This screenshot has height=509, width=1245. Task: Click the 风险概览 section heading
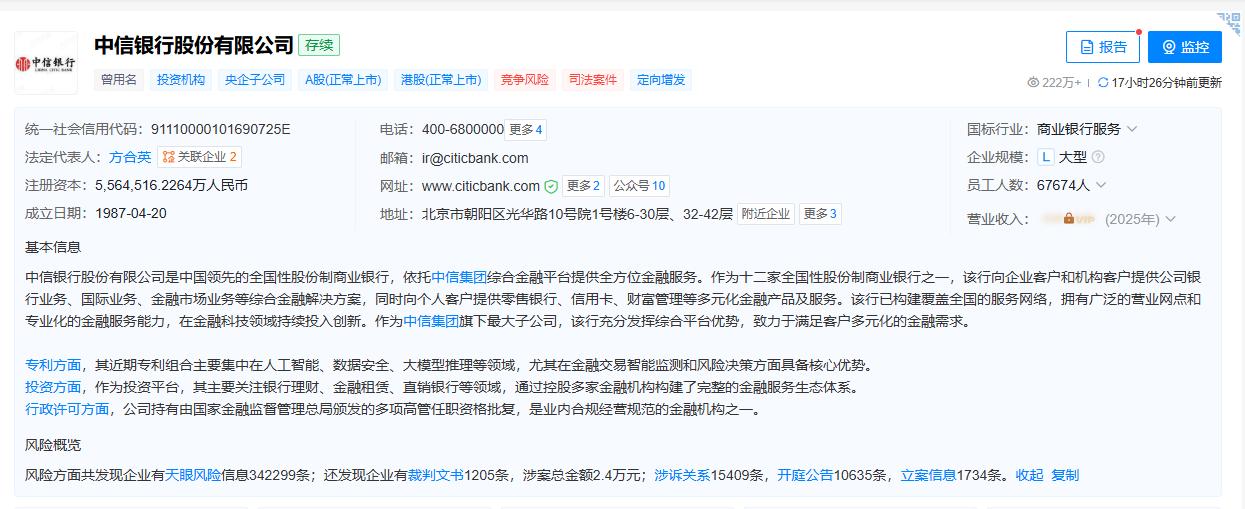tap(53, 445)
